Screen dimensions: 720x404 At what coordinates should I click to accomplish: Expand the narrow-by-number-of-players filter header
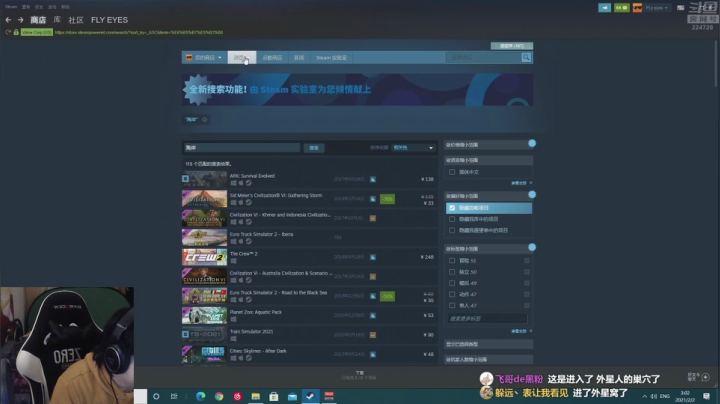click(x=489, y=359)
